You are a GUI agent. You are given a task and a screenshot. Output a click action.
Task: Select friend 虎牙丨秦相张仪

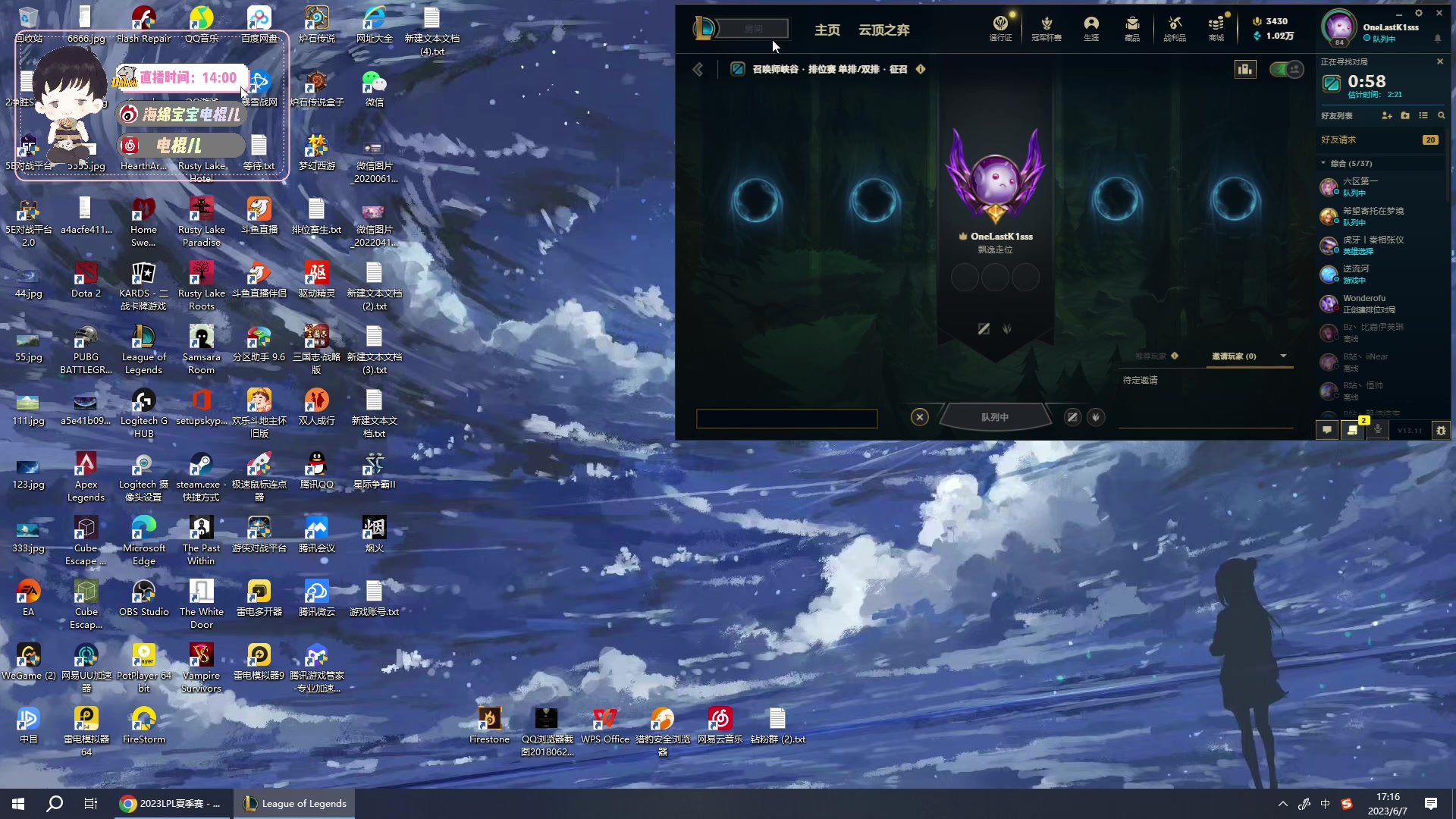pos(1382,245)
